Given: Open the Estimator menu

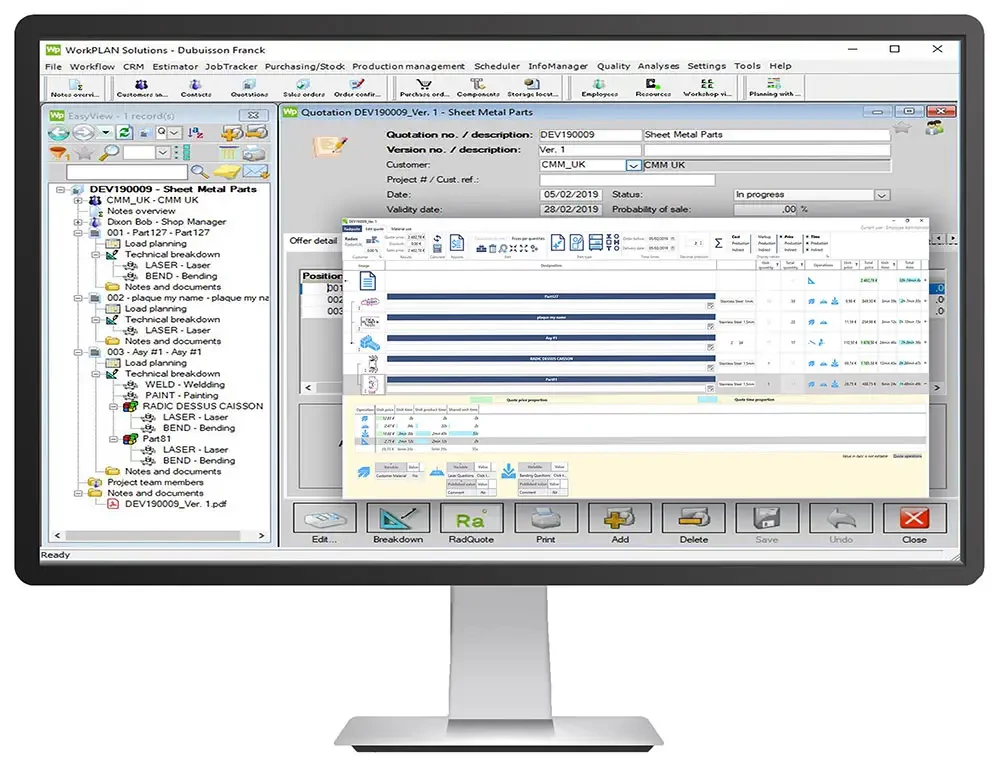Looking at the screenshot, I should pyautogui.click(x=175, y=66).
